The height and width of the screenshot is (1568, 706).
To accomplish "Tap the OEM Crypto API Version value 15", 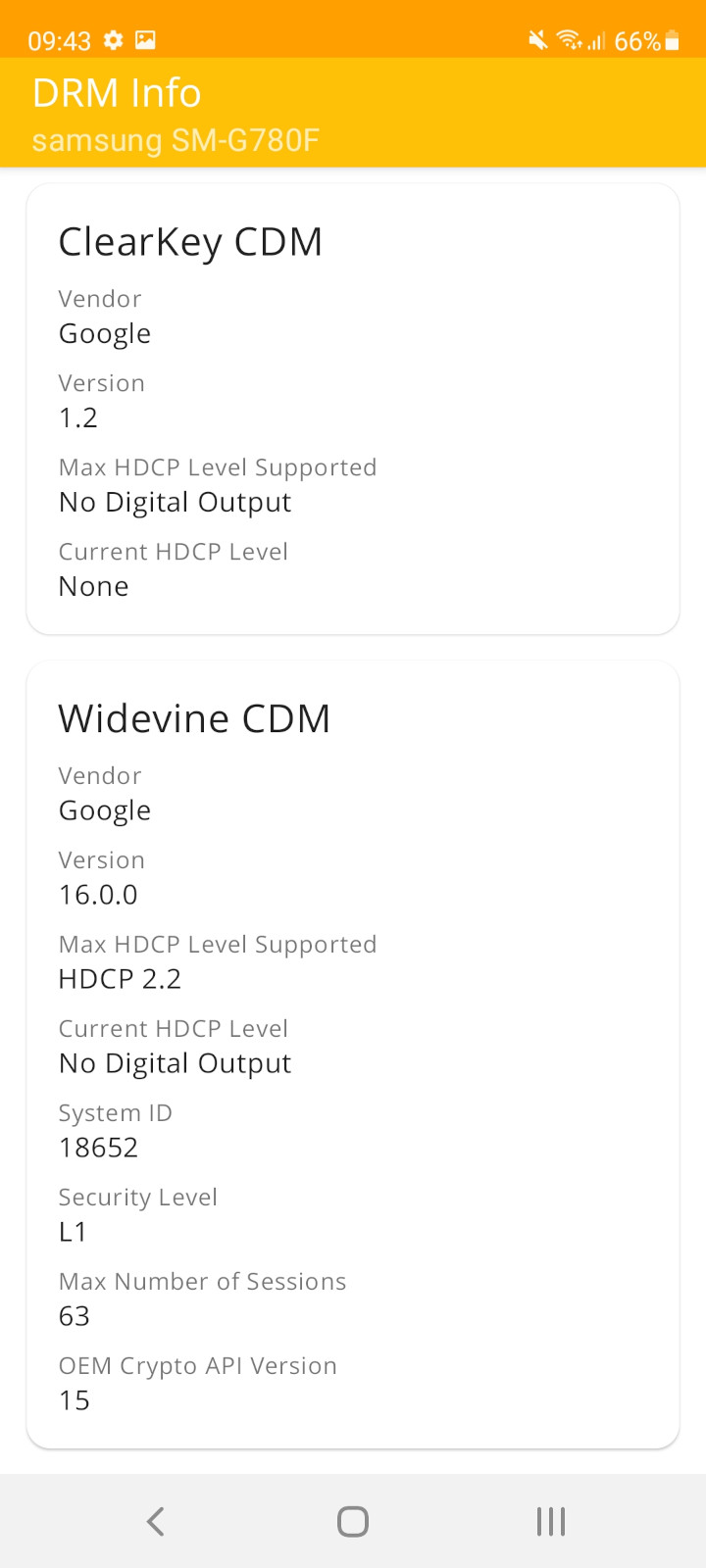I will 75,1400.
